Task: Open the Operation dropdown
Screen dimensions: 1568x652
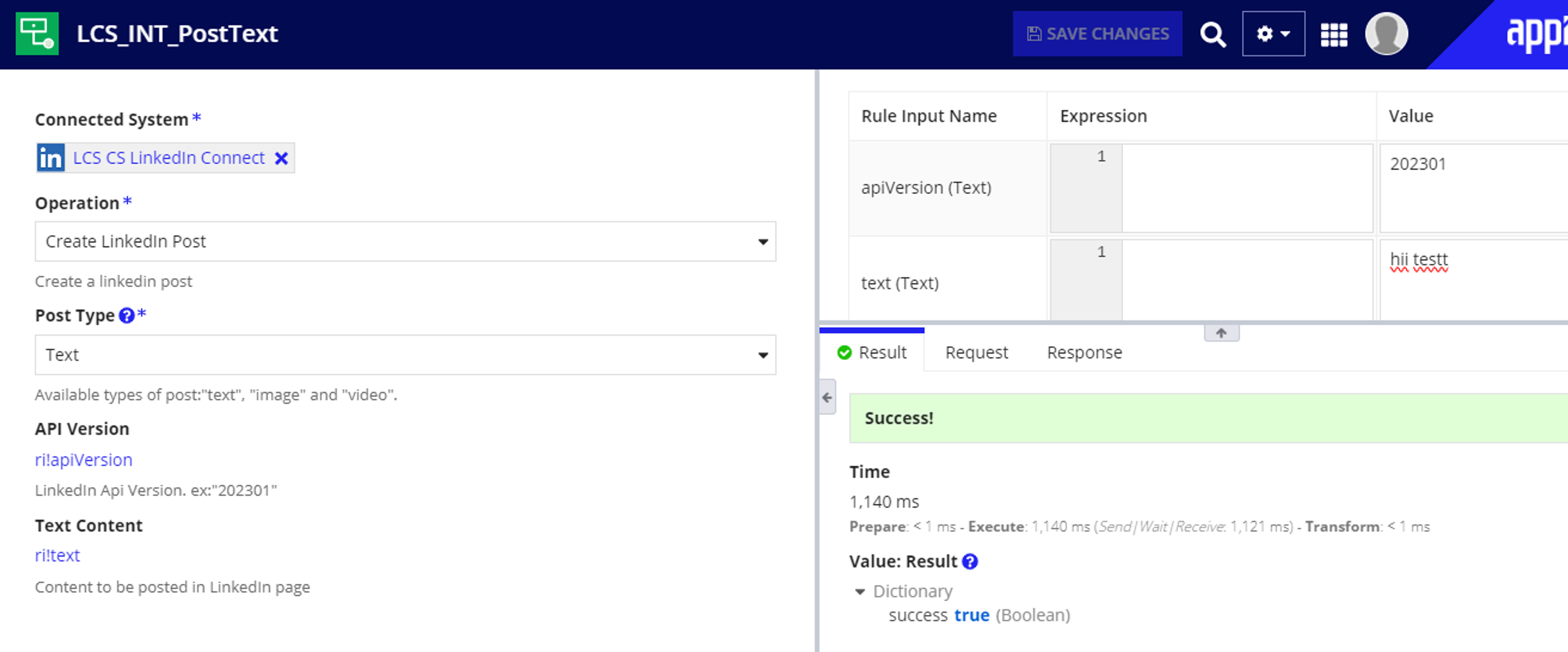Action: 405,242
